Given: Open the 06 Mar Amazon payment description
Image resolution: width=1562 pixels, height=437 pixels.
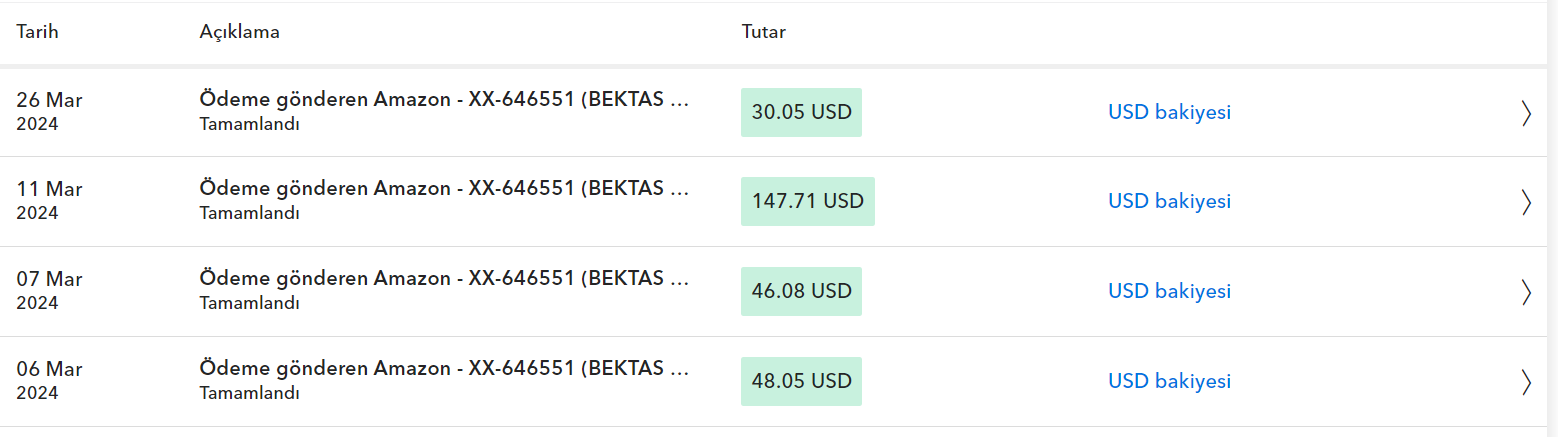Looking at the screenshot, I should 444,368.
